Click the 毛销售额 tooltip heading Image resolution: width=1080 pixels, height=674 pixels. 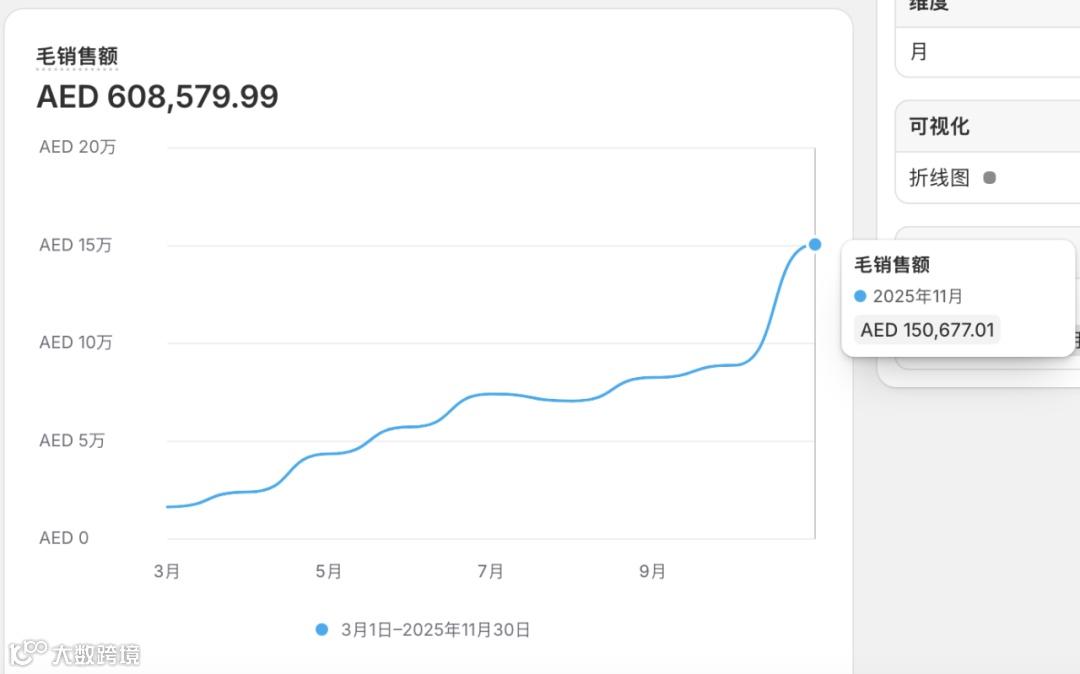(892, 264)
